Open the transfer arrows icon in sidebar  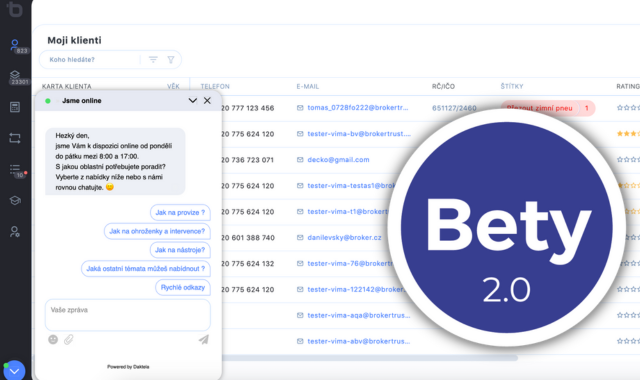(x=15, y=138)
